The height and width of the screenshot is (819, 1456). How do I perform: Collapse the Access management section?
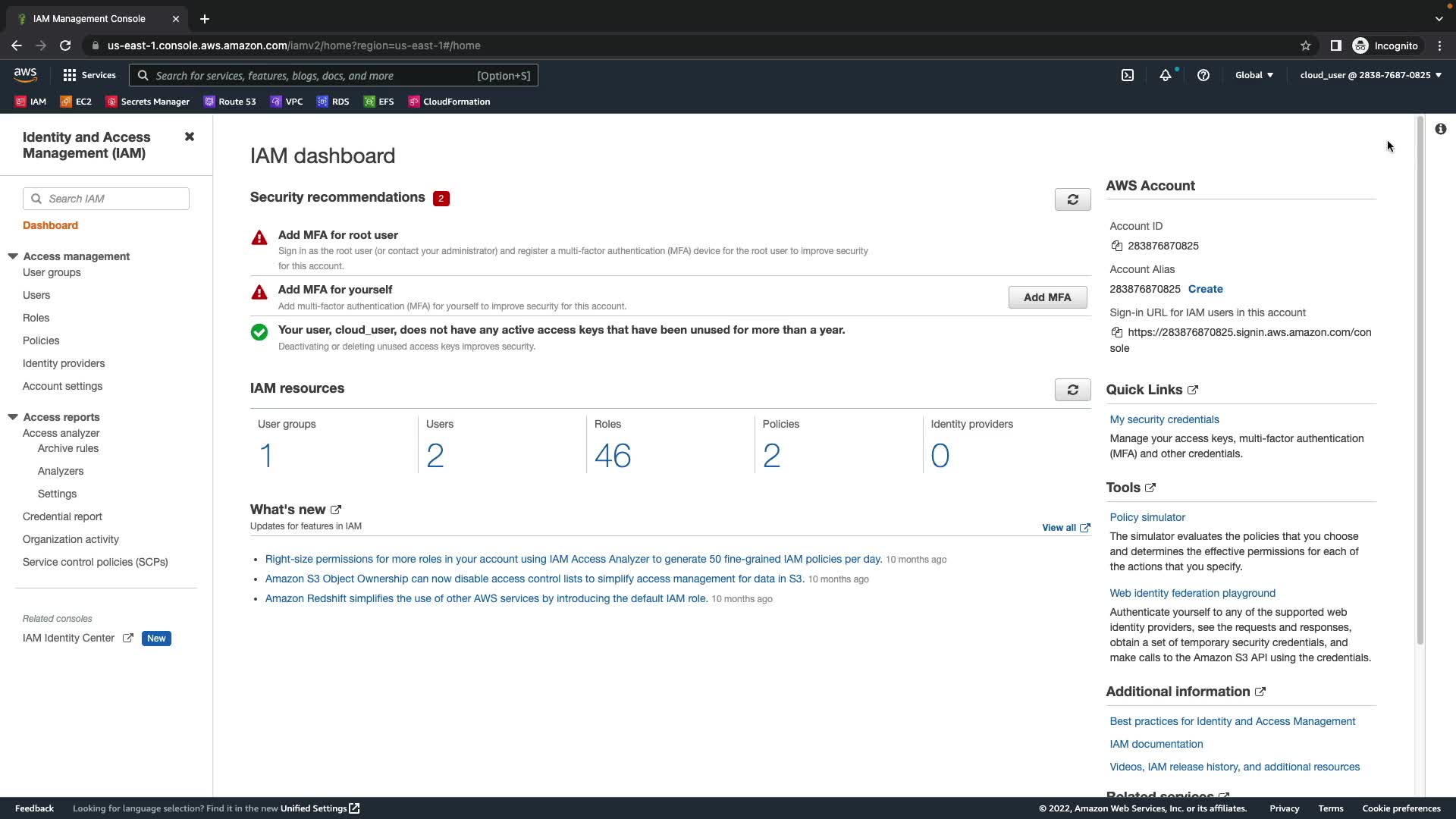point(13,256)
